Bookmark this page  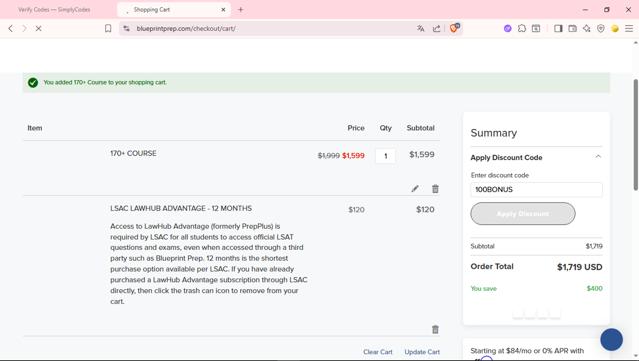108,29
